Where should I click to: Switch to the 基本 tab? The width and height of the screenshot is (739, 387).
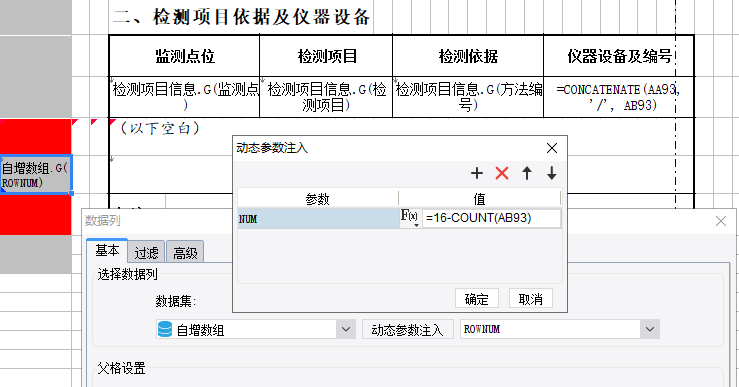coord(107,251)
